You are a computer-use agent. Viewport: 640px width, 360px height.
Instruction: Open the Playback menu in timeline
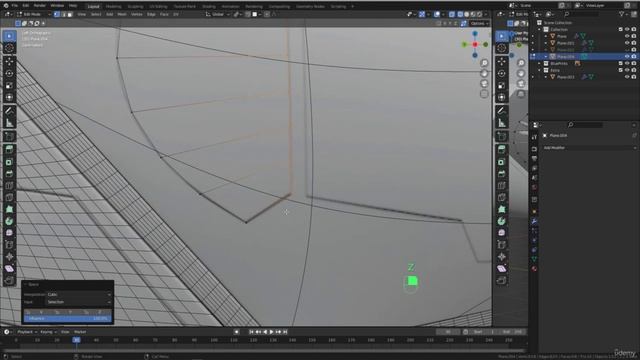pos(27,332)
